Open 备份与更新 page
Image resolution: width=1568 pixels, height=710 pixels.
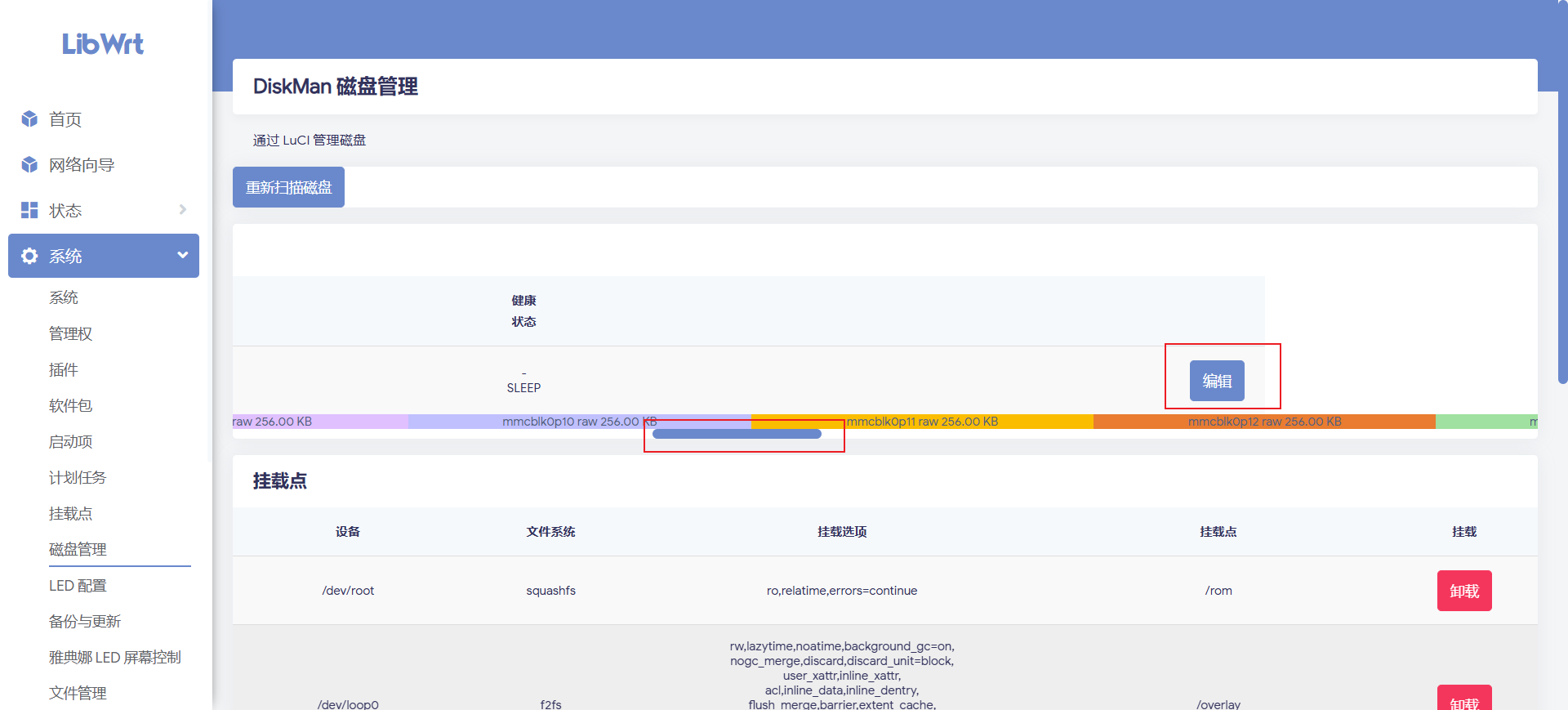click(x=85, y=621)
